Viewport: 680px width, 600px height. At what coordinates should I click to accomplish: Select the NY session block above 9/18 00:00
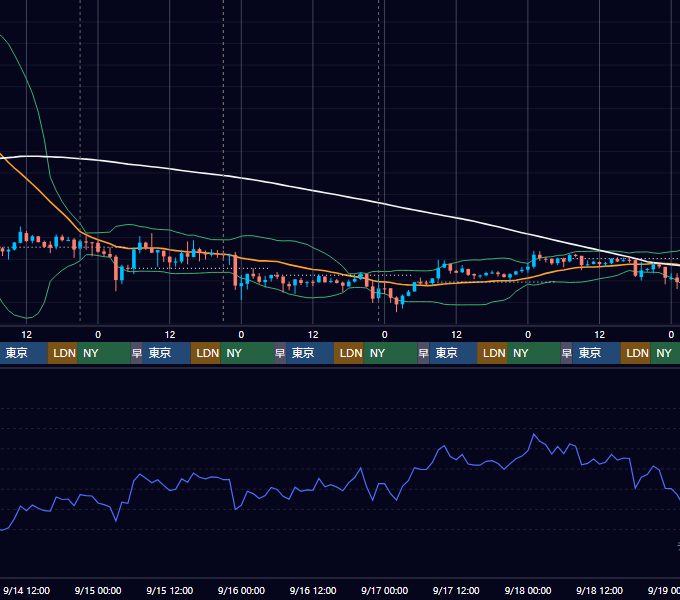pyautogui.click(x=534, y=353)
